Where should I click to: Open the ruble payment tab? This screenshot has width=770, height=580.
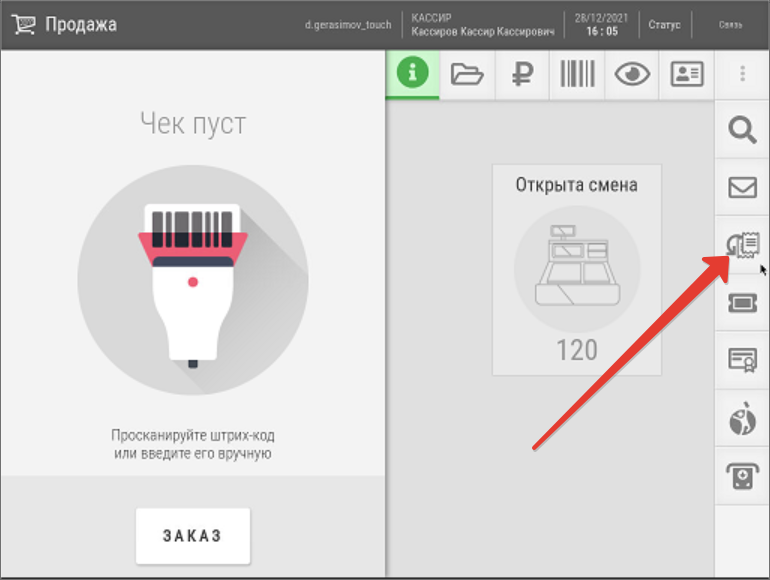pos(522,74)
